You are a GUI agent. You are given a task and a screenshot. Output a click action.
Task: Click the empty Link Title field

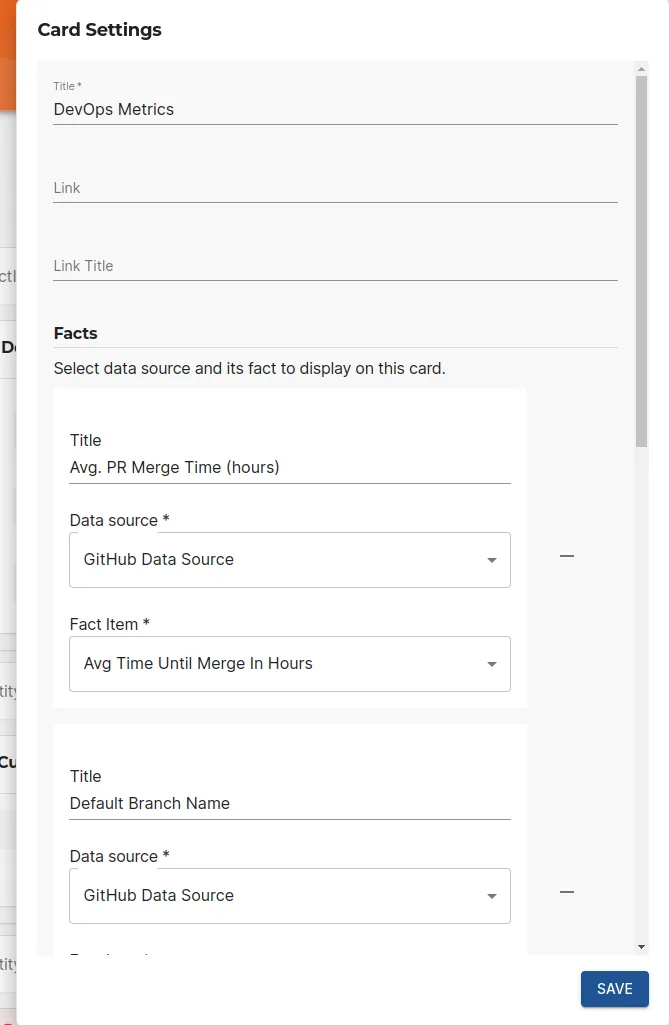[x=335, y=268]
